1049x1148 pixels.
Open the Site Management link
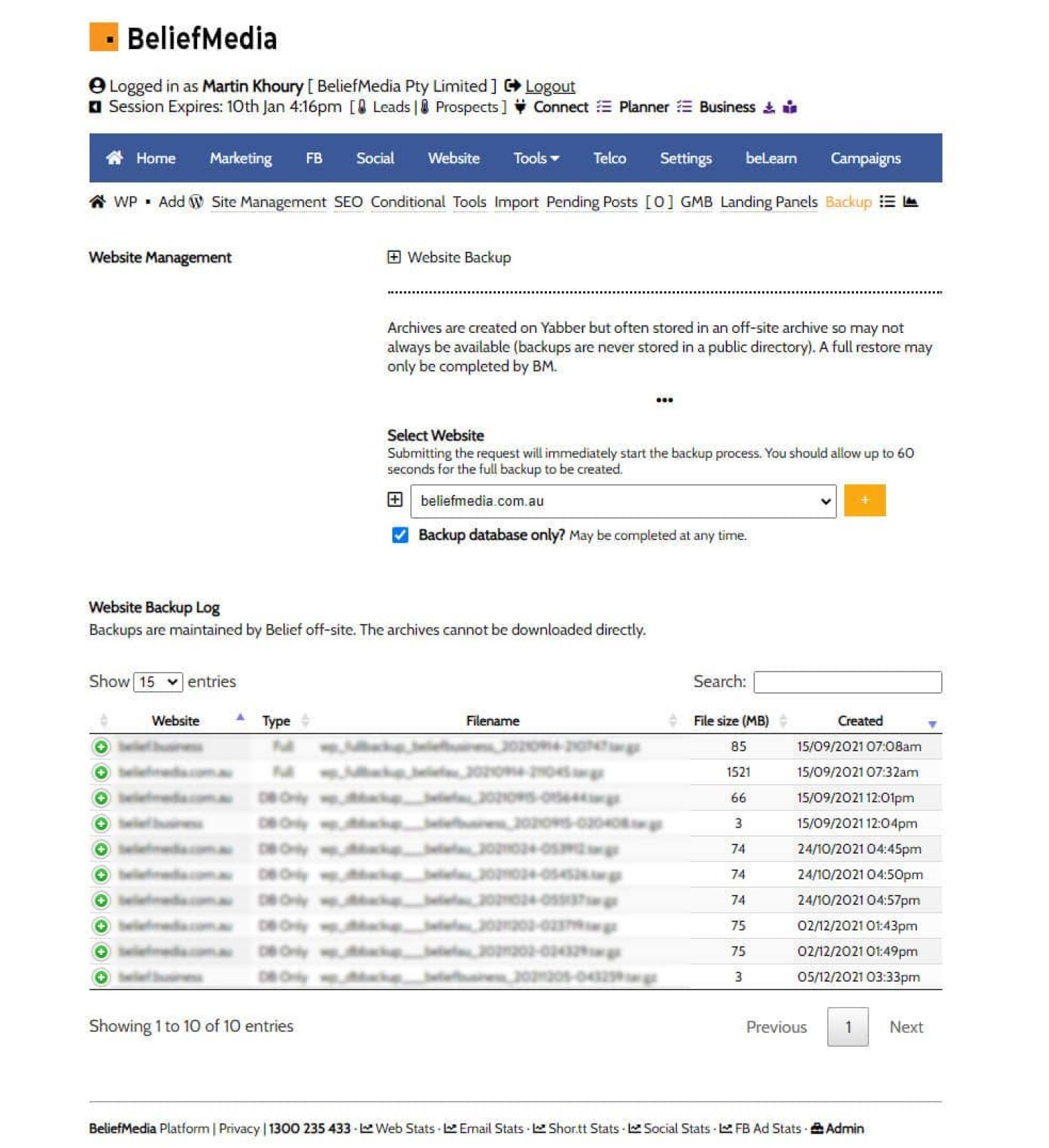point(269,202)
